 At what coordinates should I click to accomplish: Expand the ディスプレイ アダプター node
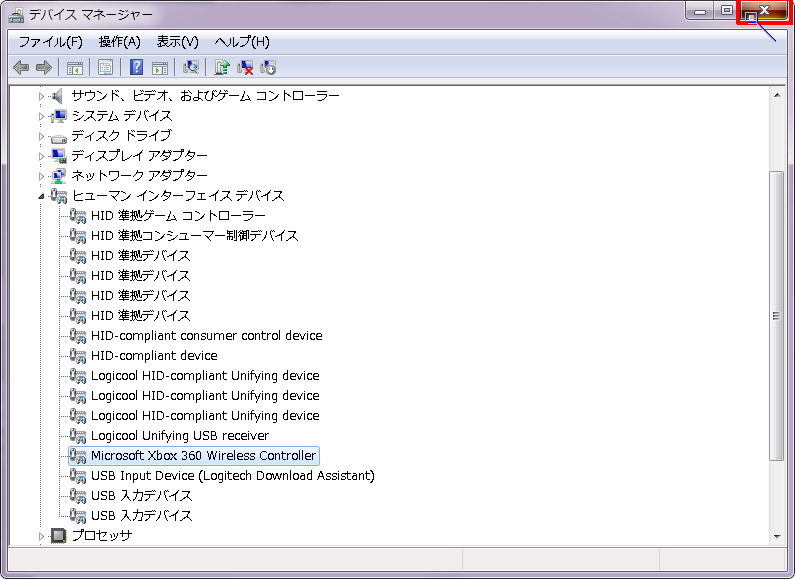pos(41,156)
